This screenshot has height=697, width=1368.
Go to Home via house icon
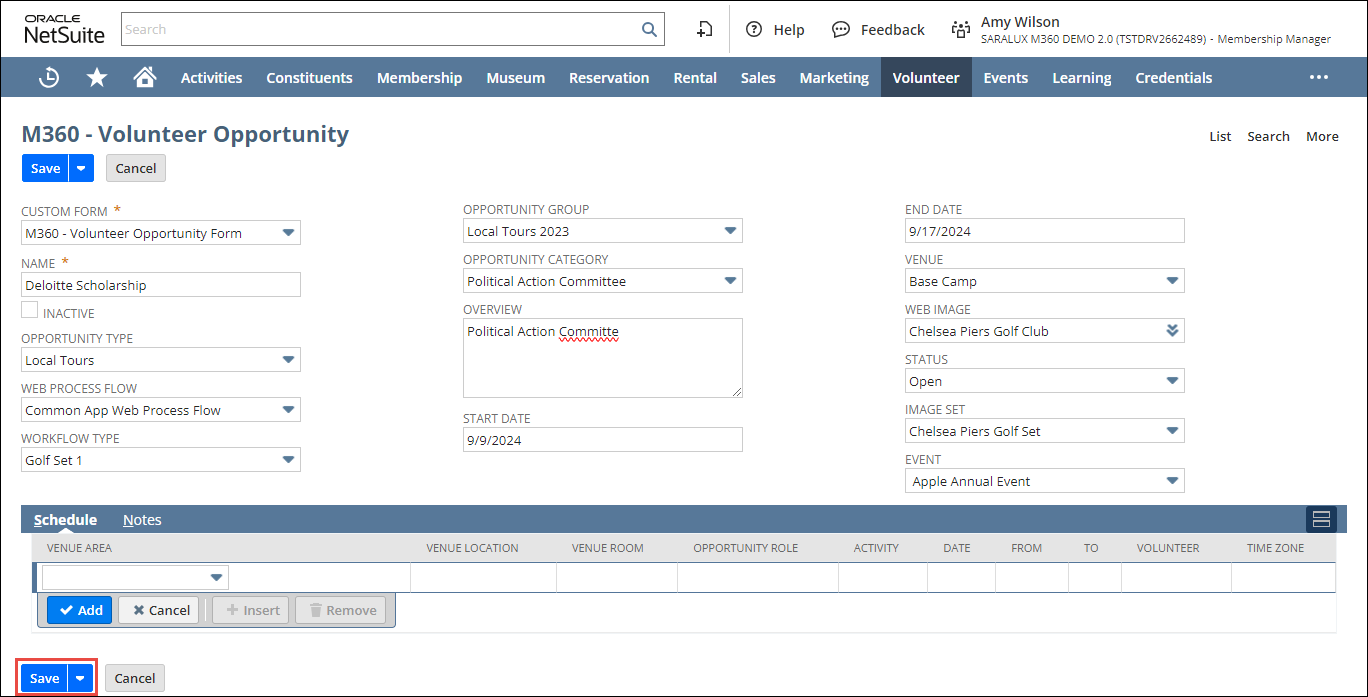tap(145, 77)
